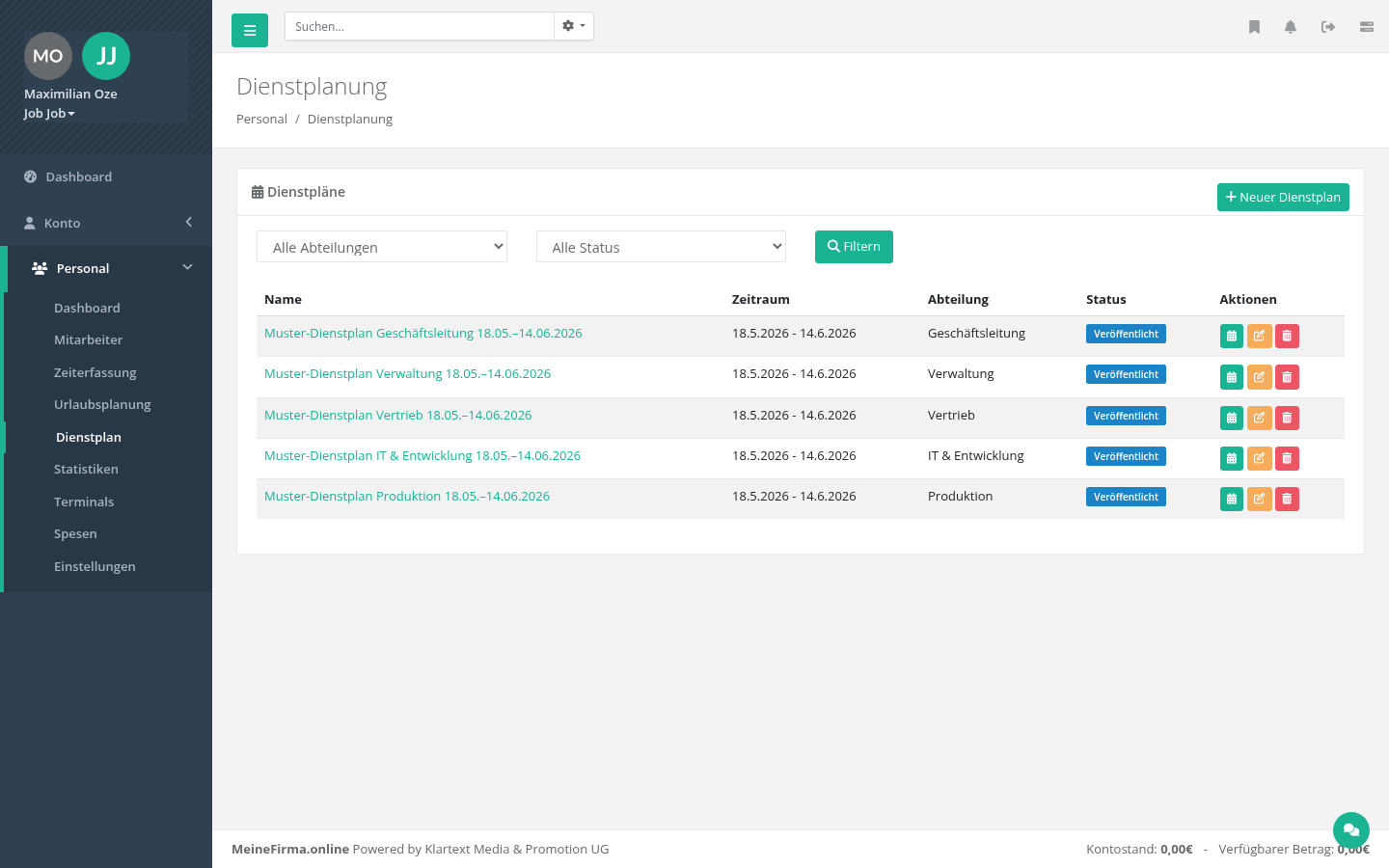Delete the Vertrieb plan via trash icon

point(1287,418)
